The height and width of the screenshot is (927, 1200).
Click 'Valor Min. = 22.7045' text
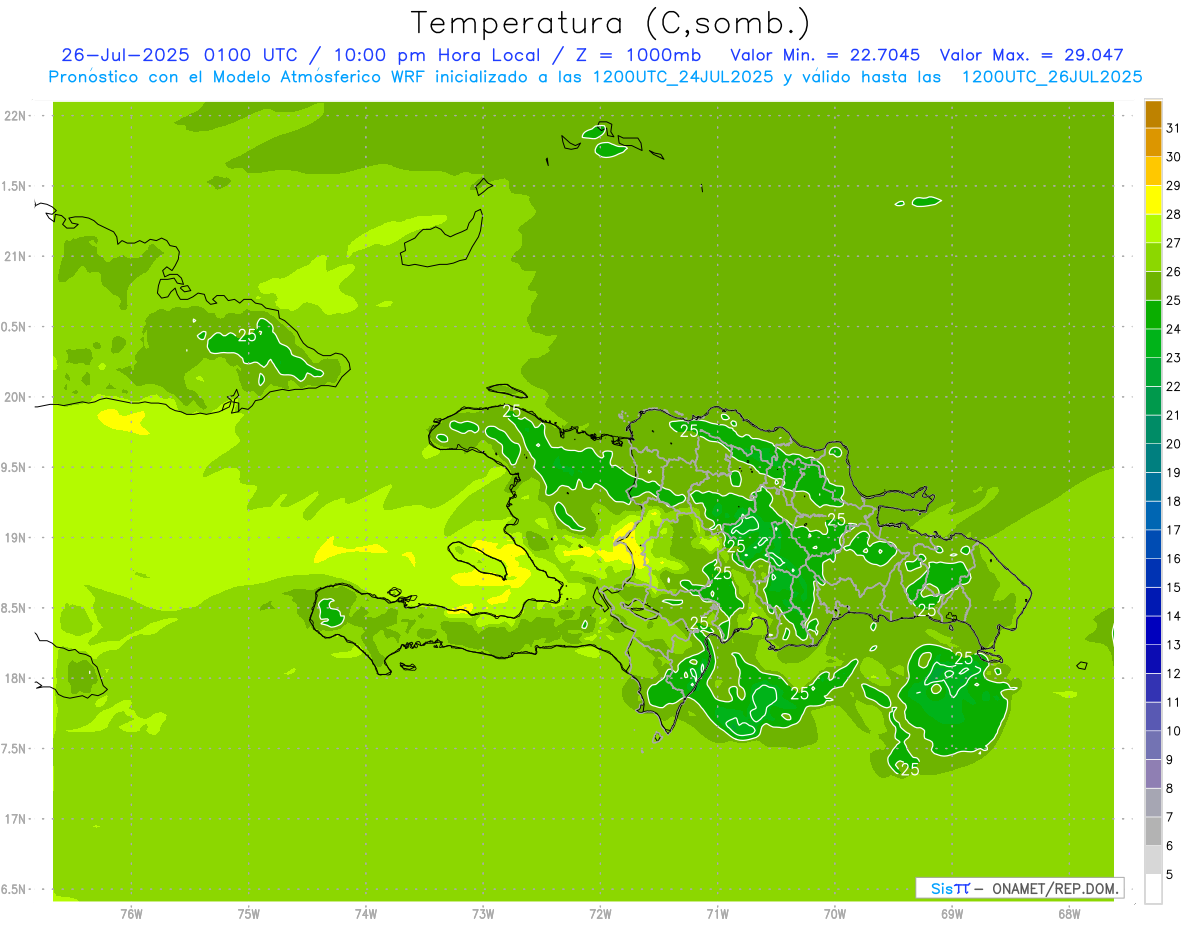pyautogui.click(x=825, y=55)
